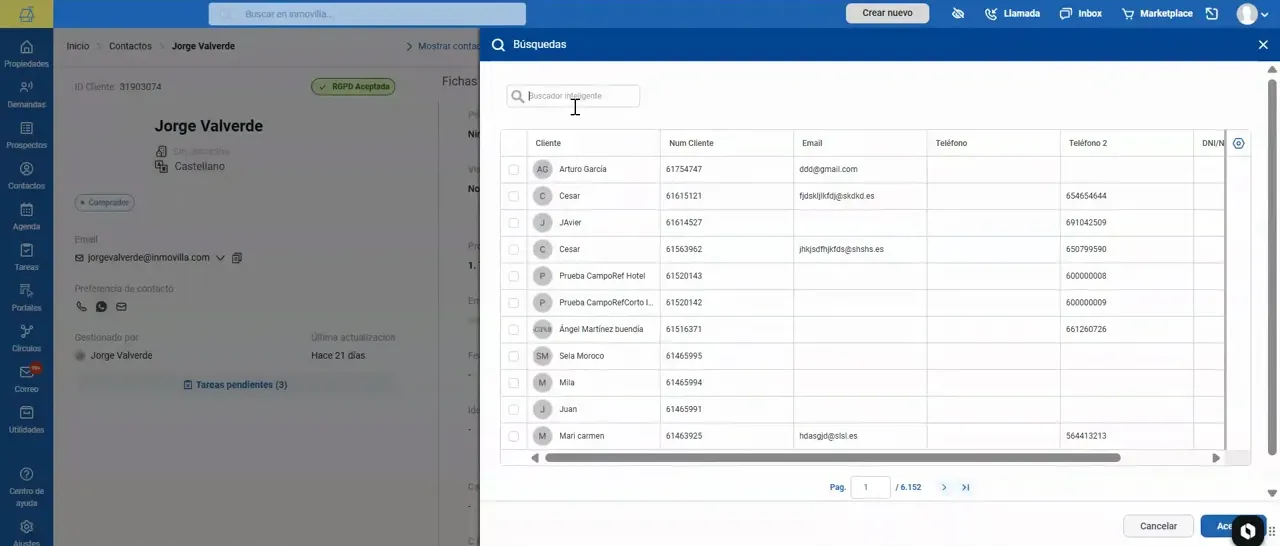Select the checkbox for Mari carmen
The width and height of the screenshot is (1280, 546).
click(514, 436)
